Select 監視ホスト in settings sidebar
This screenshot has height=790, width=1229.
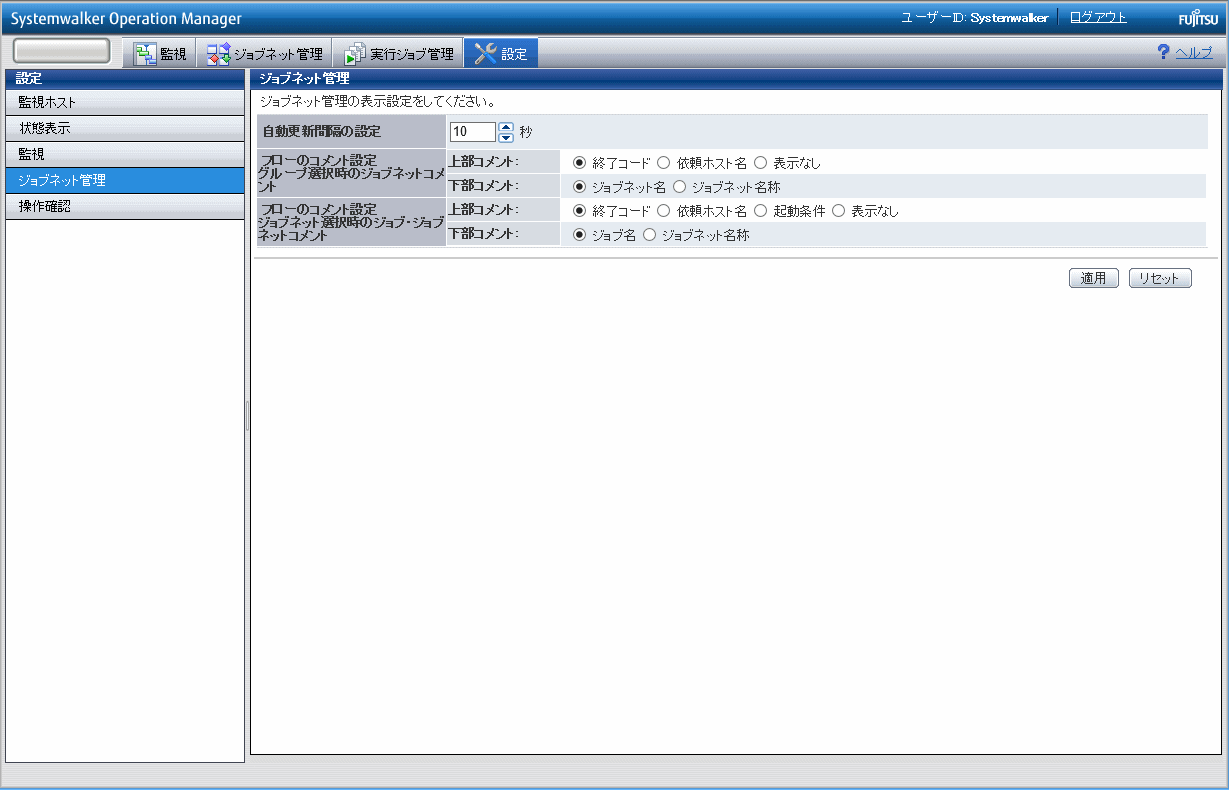click(125, 102)
